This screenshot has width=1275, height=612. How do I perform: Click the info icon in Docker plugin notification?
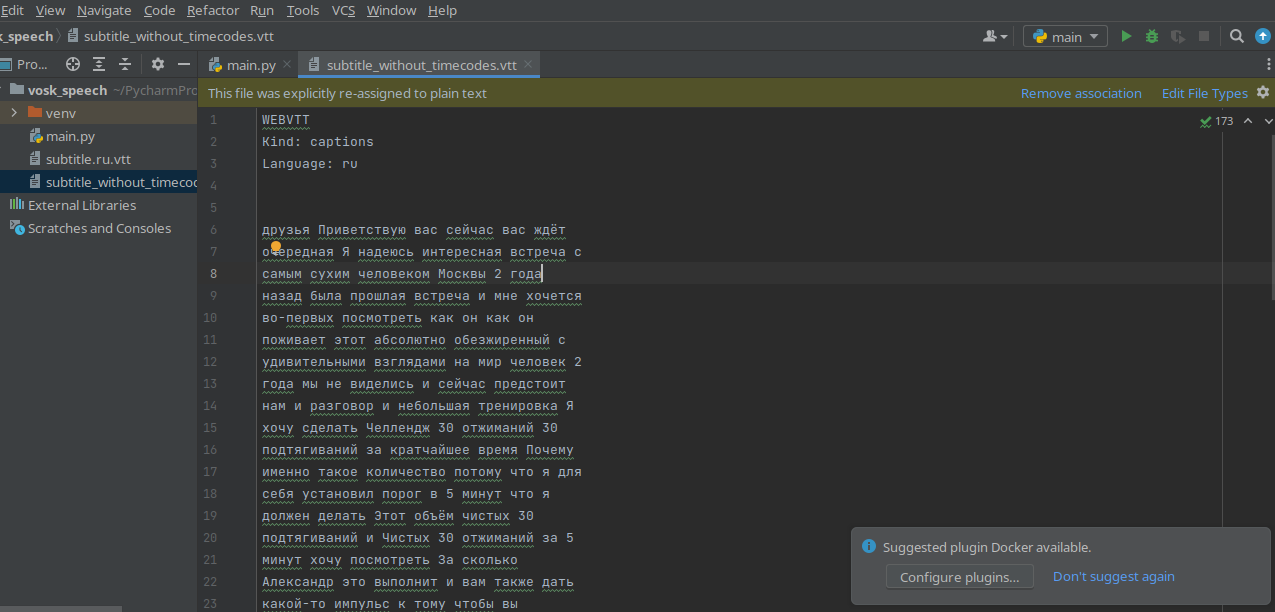(x=869, y=547)
